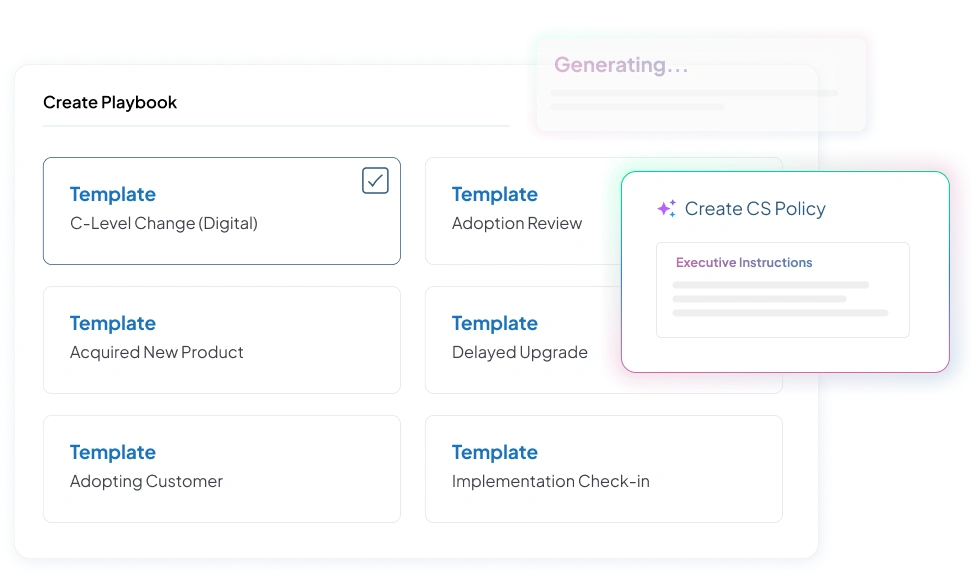This screenshot has height=577, width=974.
Task: Click Template heading above Acquired New Product
Action: pos(113,324)
